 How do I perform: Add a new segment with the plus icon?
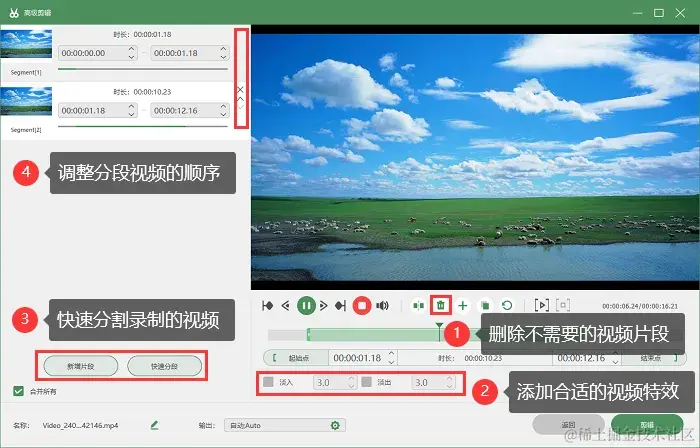pyautogui.click(x=463, y=306)
